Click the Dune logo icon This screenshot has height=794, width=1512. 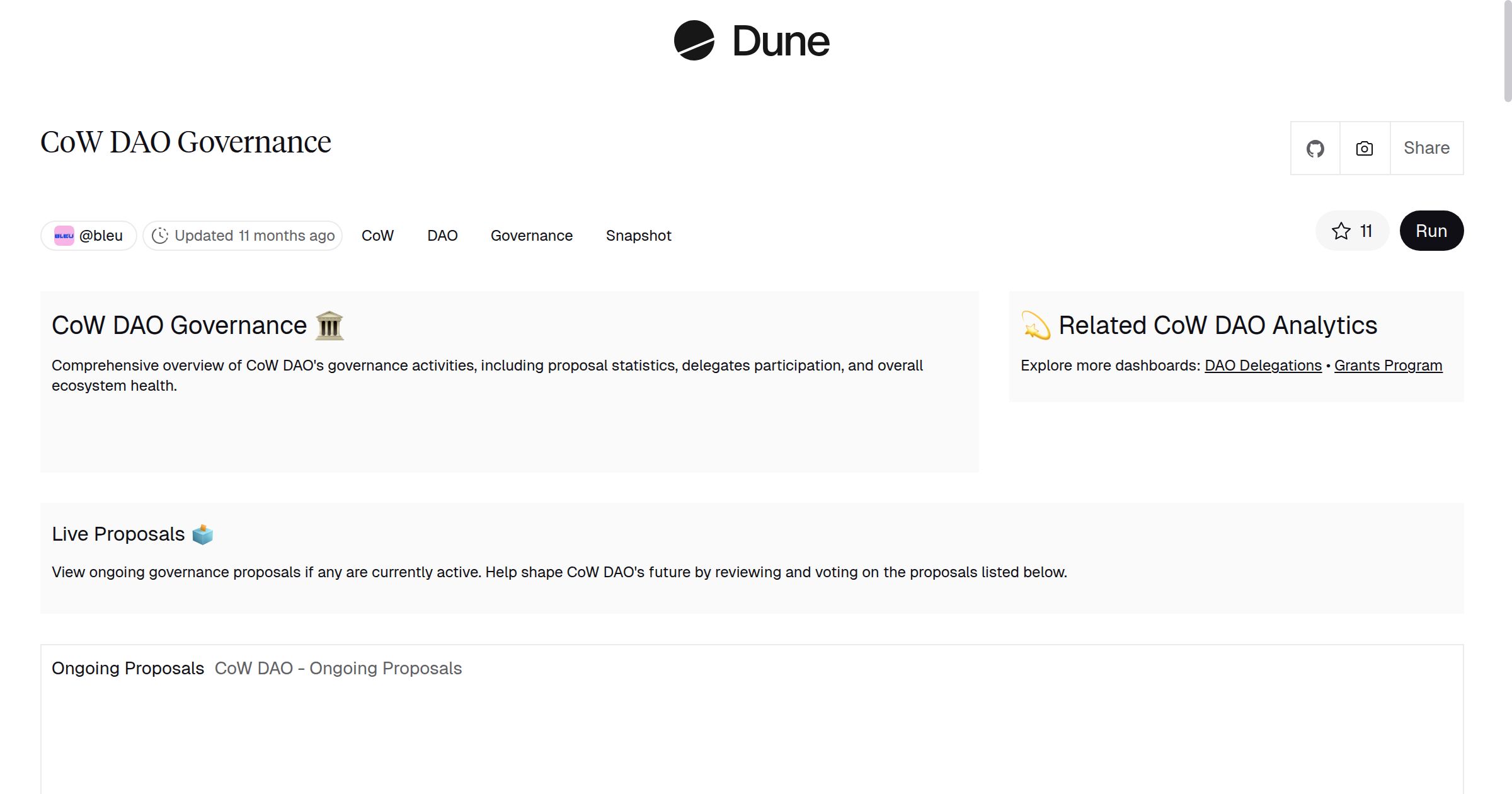point(694,40)
